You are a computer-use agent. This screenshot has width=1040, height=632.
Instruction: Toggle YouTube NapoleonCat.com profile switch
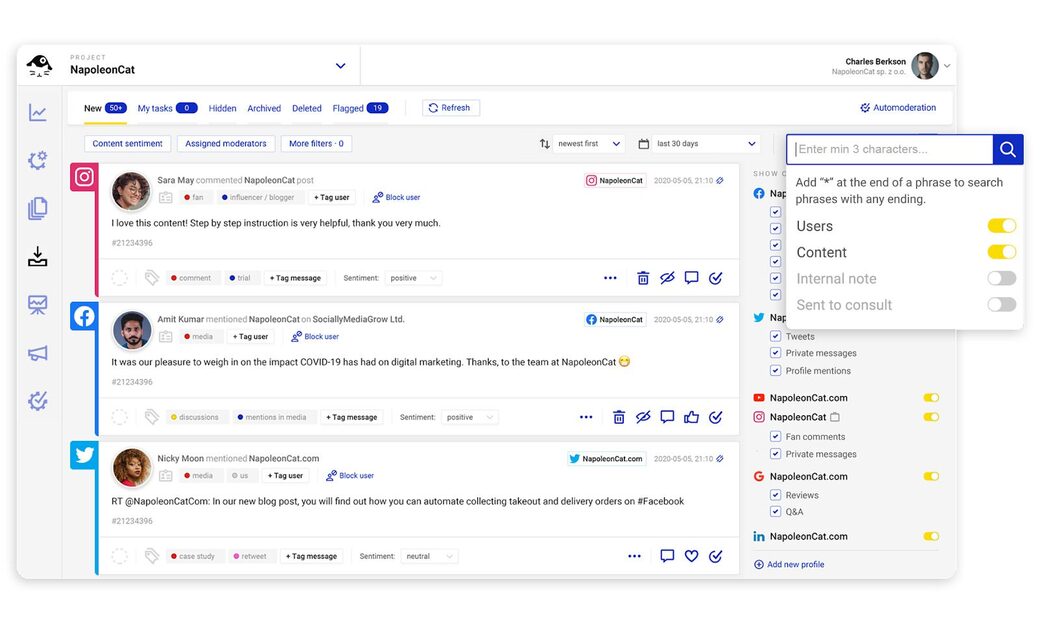931,398
